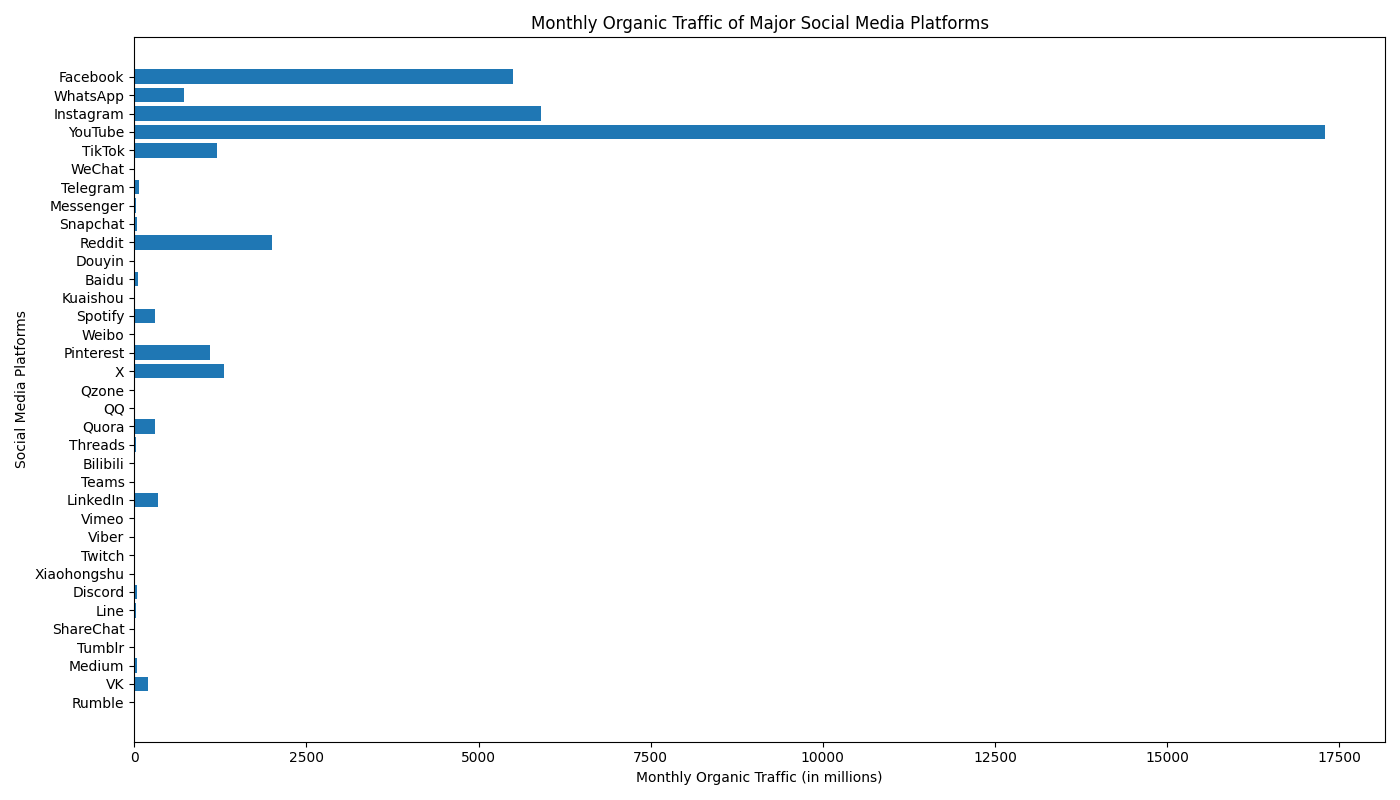Click the 'Douyin' axis label
This screenshot has height=800, width=1400.
point(100,261)
